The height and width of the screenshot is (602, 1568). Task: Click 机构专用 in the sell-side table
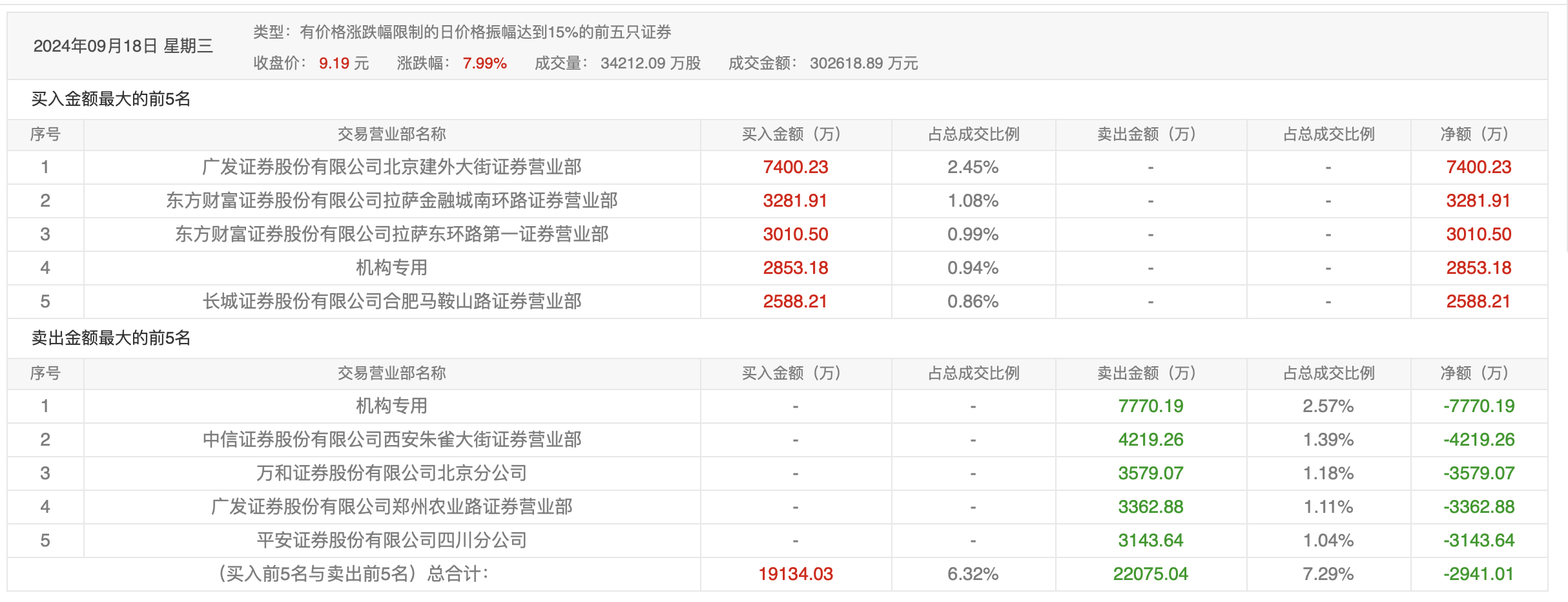(x=391, y=406)
